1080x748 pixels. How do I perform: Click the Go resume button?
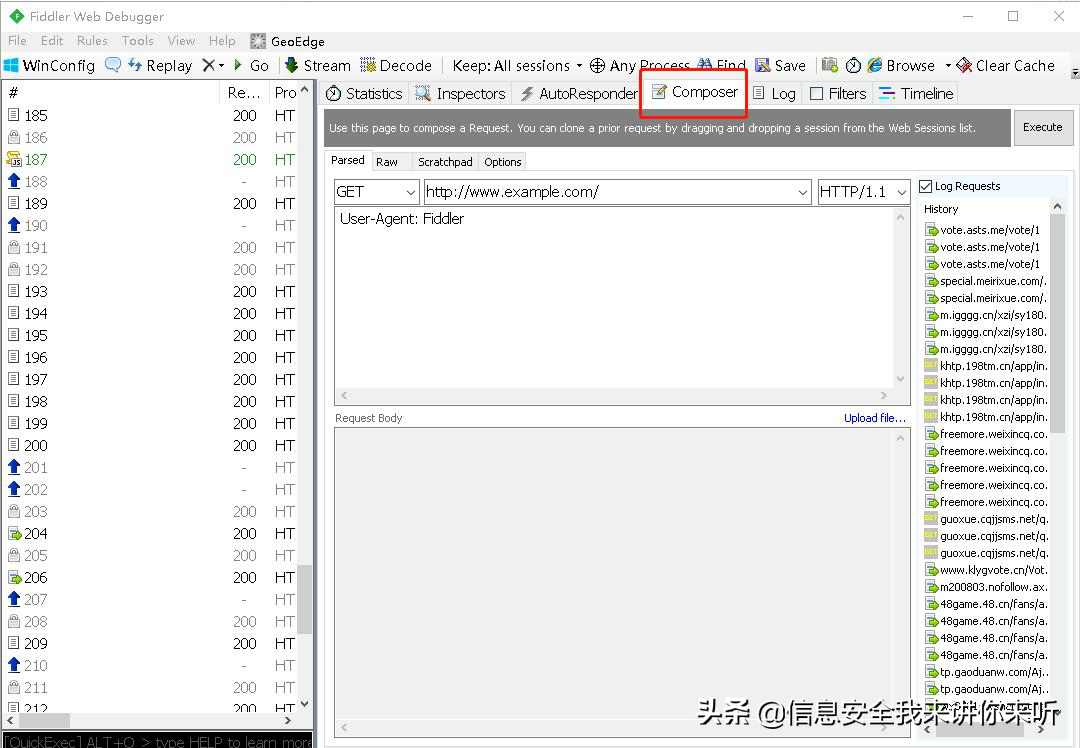click(251, 65)
